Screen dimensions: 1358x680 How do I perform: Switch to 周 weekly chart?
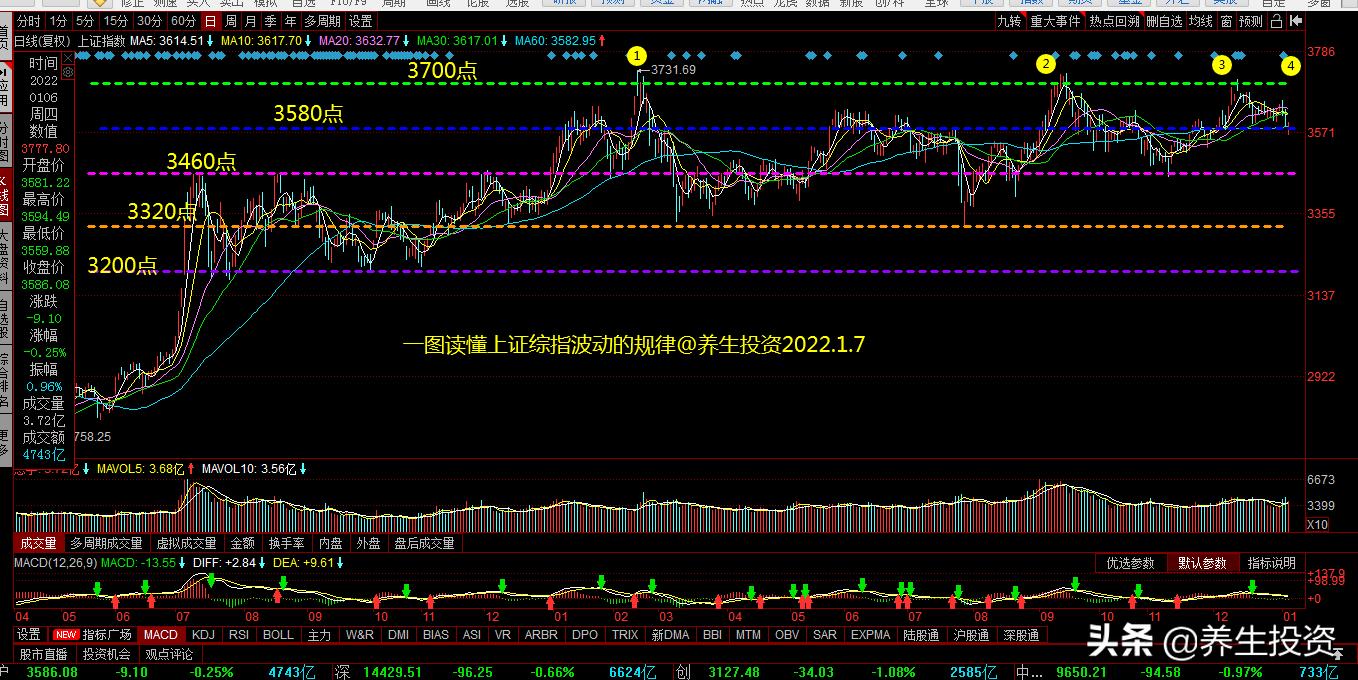pyautogui.click(x=231, y=21)
